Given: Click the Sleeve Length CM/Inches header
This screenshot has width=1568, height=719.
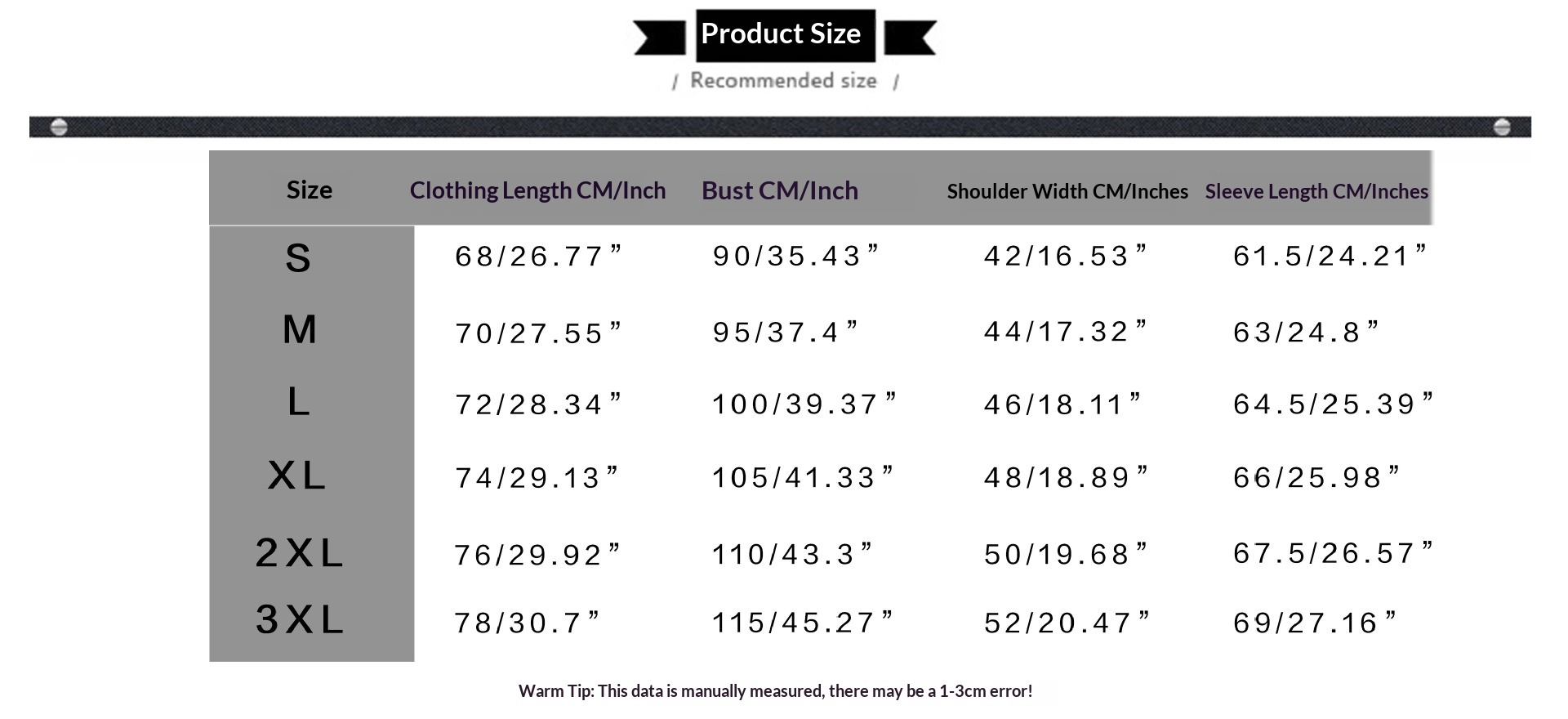Looking at the screenshot, I should [1316, 191].
